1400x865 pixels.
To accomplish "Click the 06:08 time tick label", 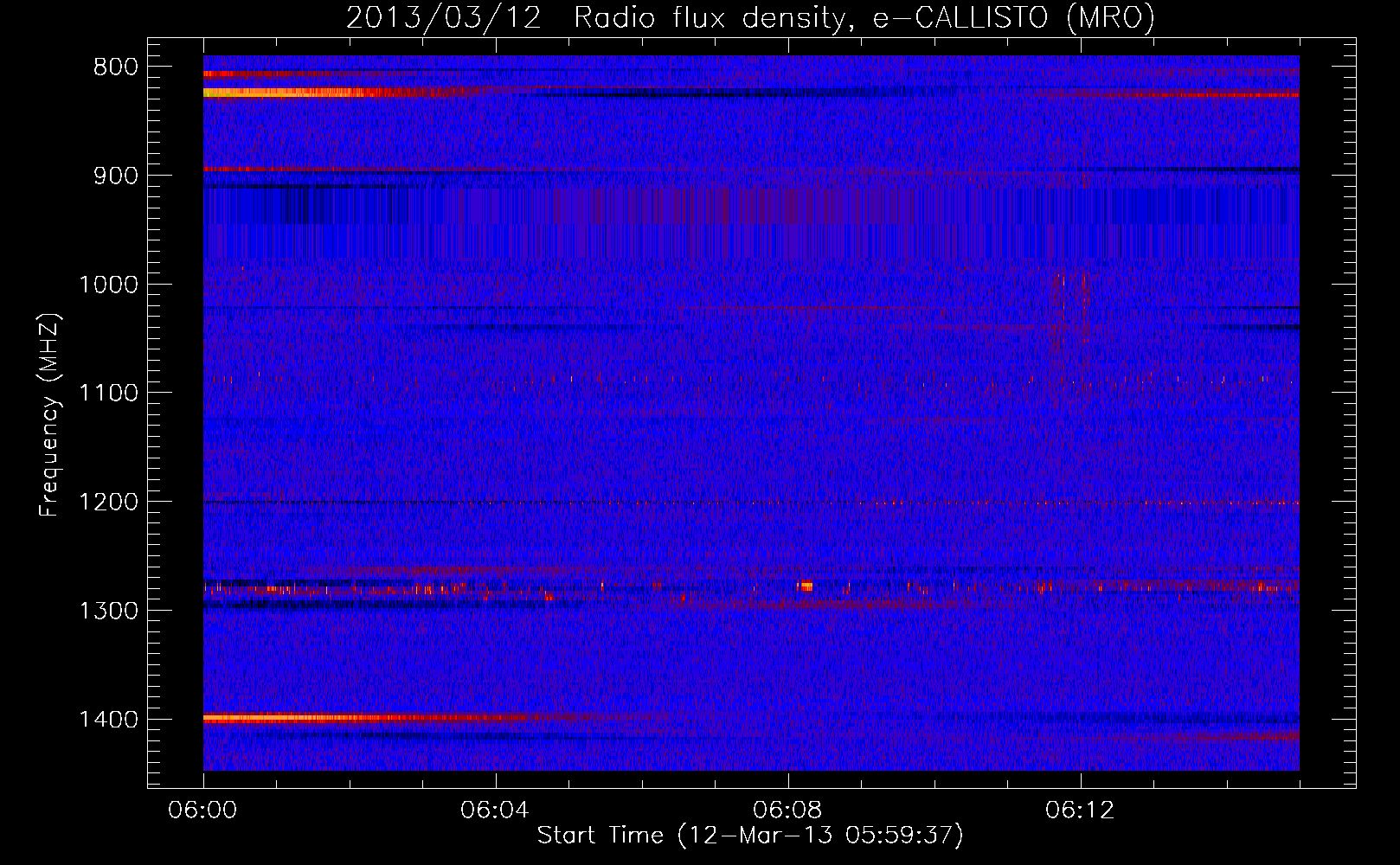I will click(787, 811).
